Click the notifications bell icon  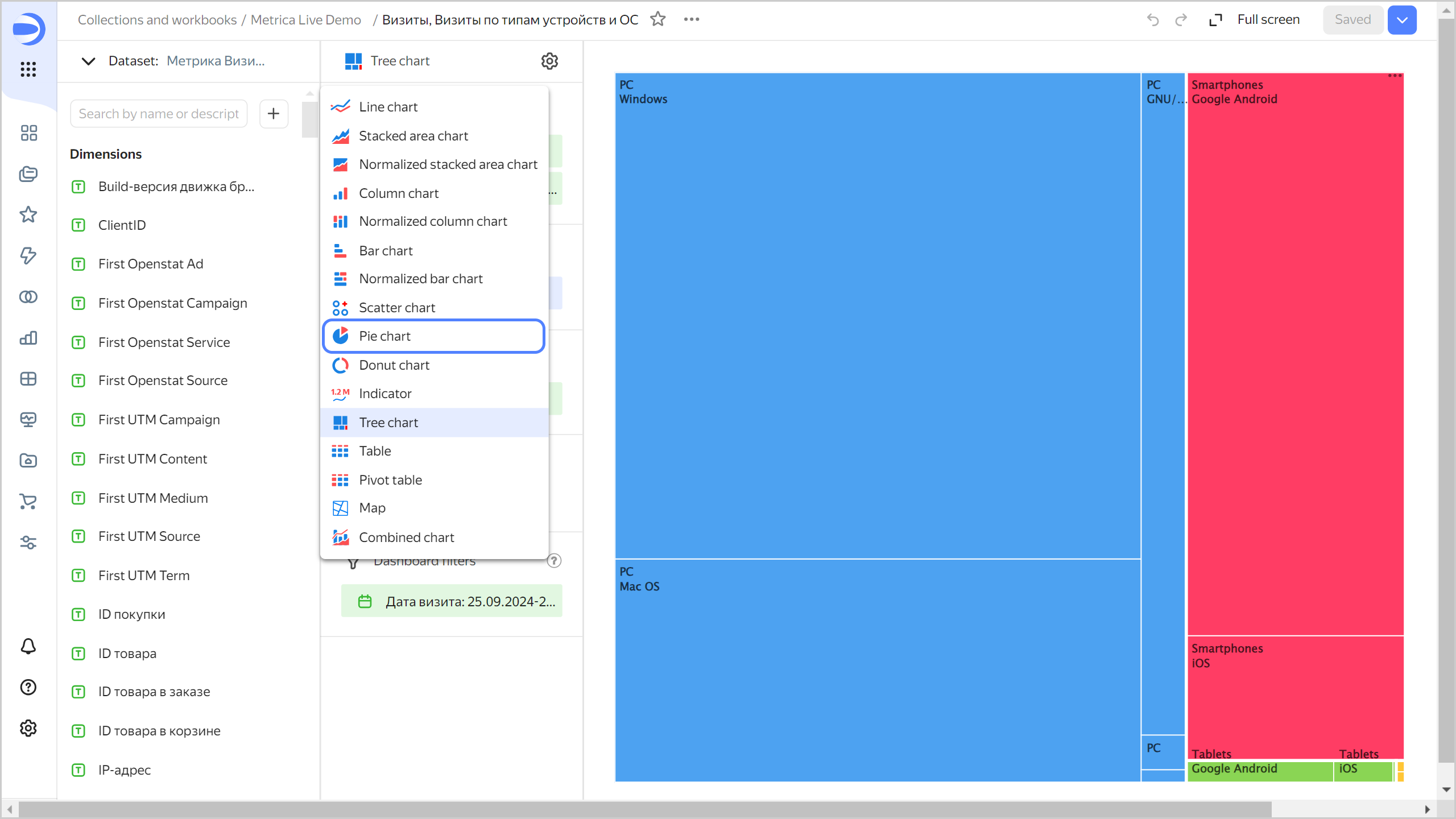point(28,646)
